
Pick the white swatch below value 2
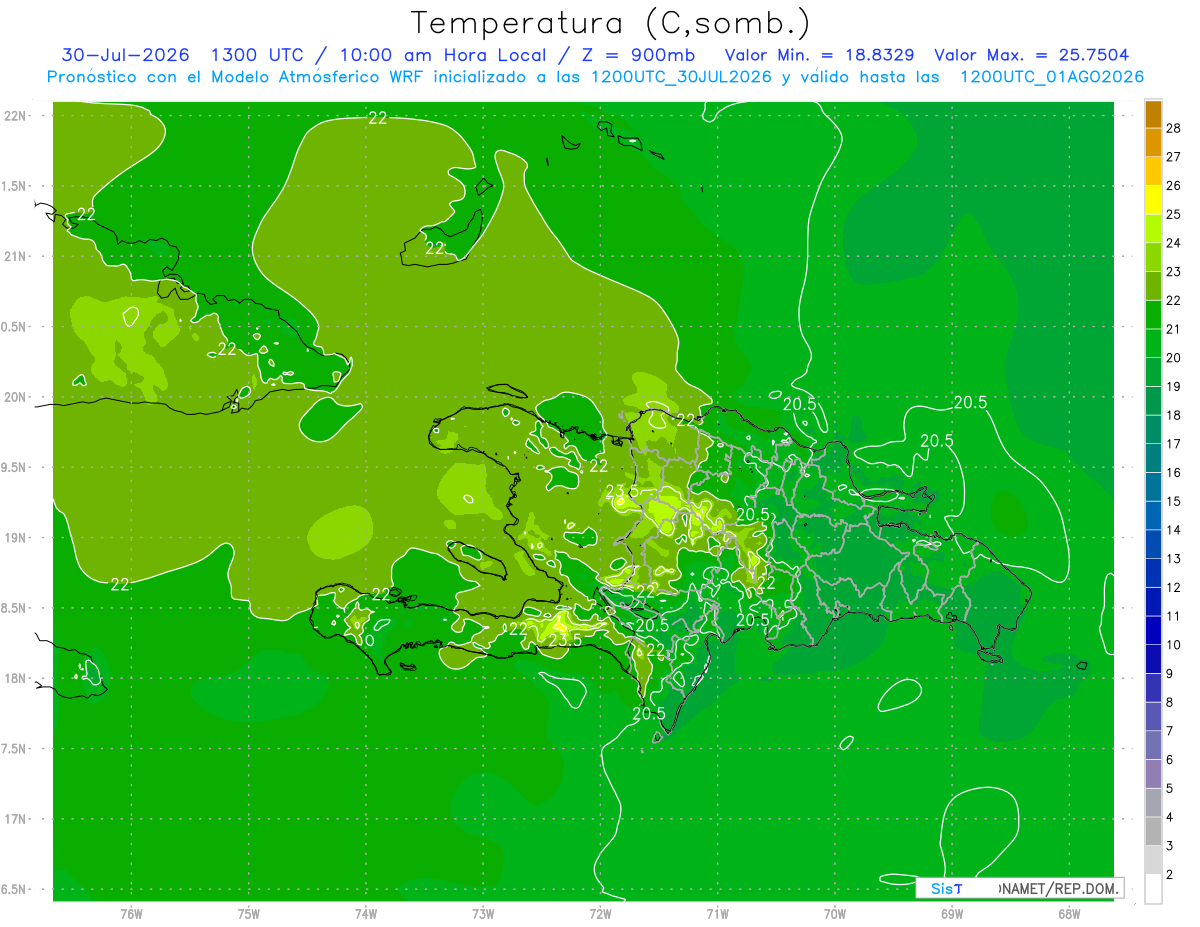coord(1153,889)
